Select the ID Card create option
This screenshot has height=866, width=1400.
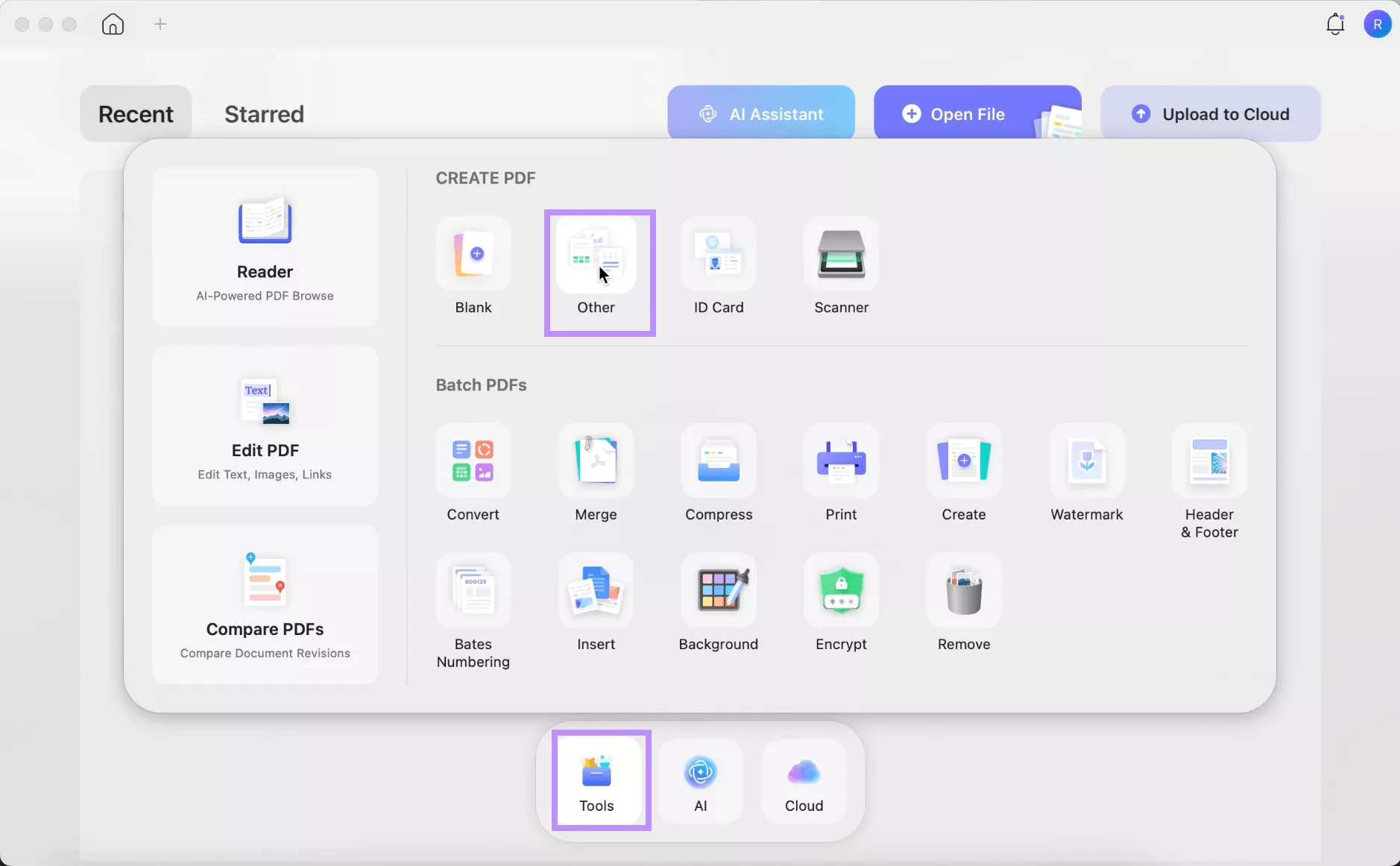(719, 254)
